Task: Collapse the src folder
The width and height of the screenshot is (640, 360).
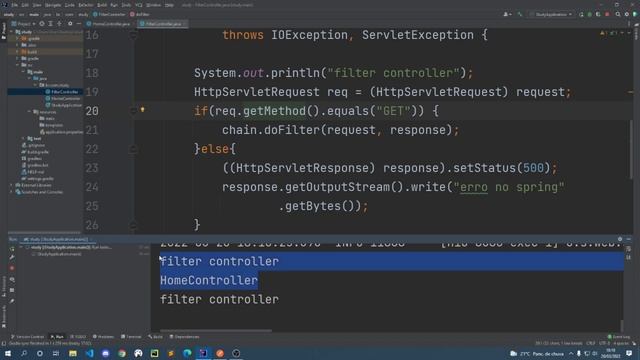Action: (x=17, y=65)
